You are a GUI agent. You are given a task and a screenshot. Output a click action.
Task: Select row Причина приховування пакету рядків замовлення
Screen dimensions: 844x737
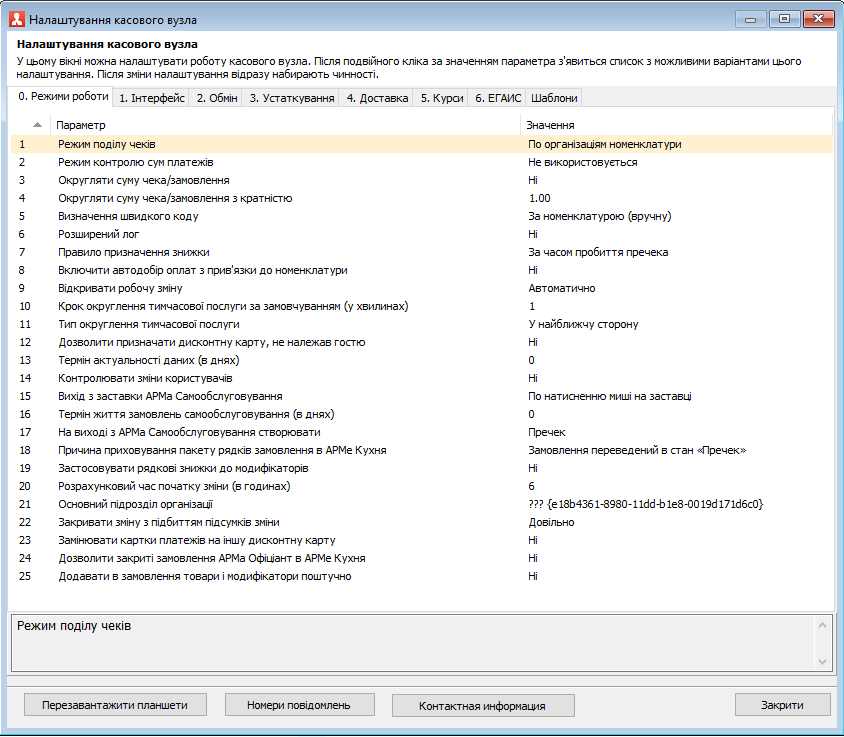pyautogui.click(x=421, y=450)
